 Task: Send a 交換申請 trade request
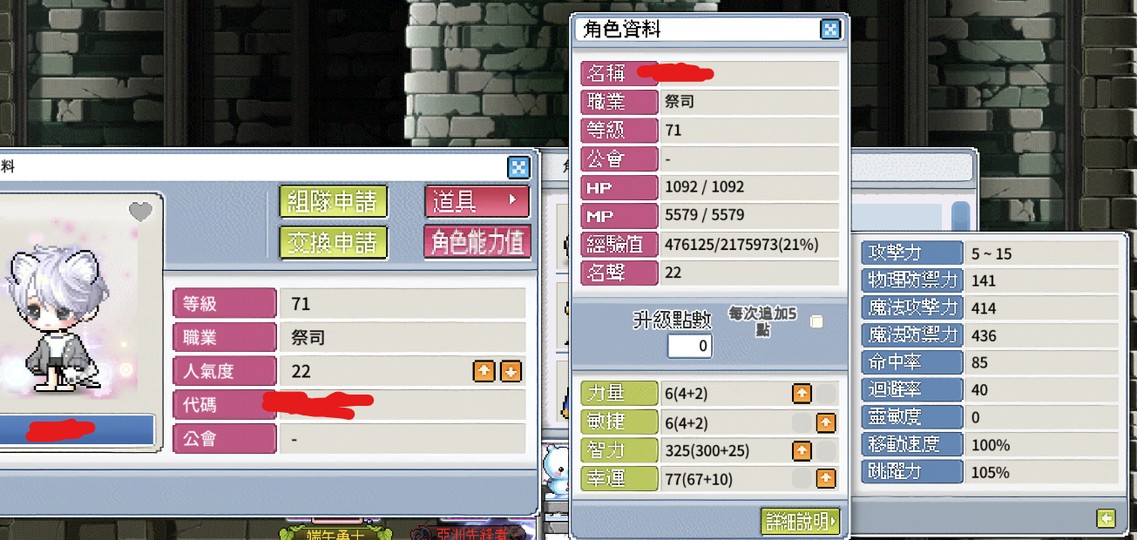(334, 242)
